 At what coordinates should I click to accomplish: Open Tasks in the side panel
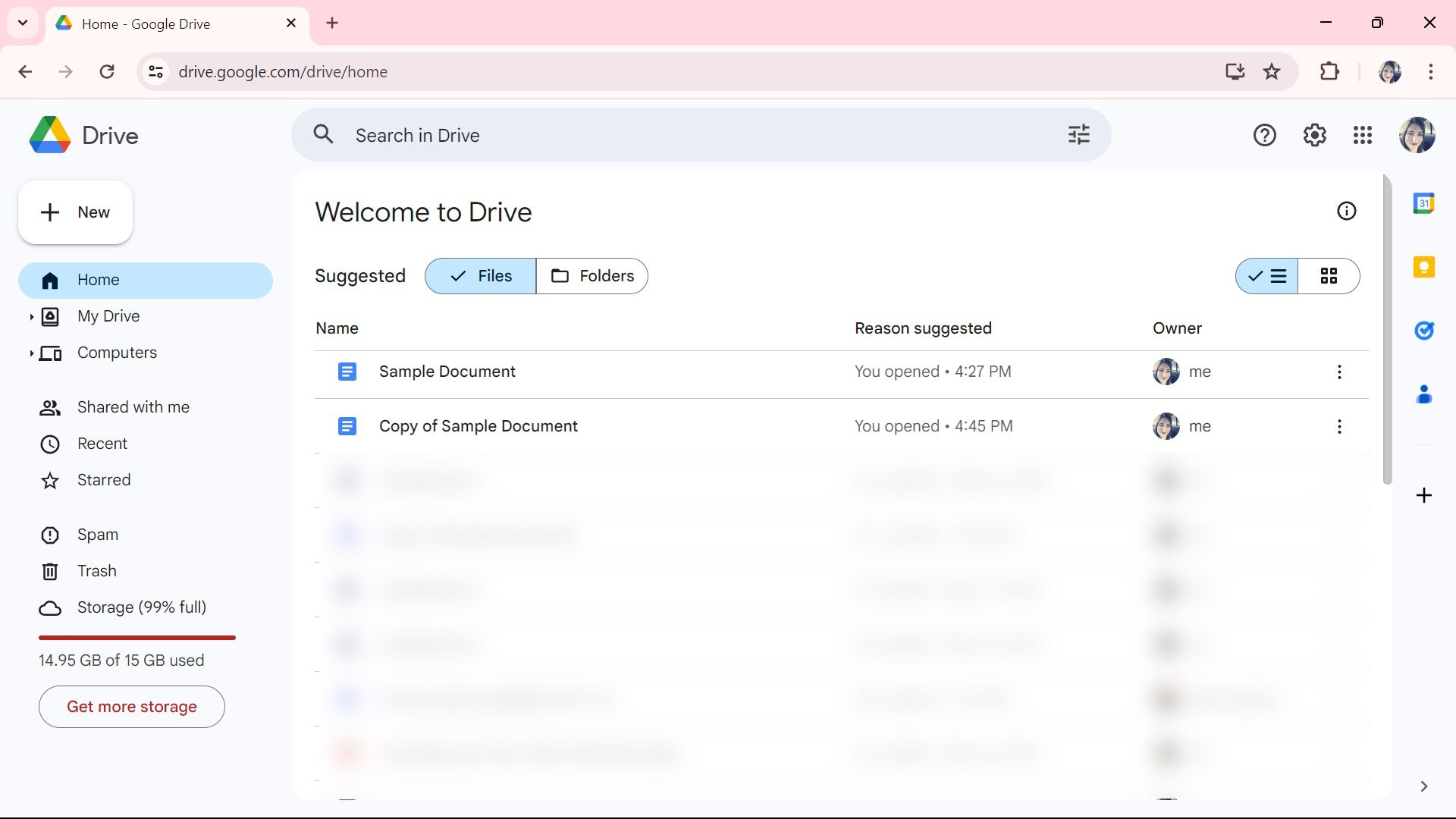click(1425, 331)
